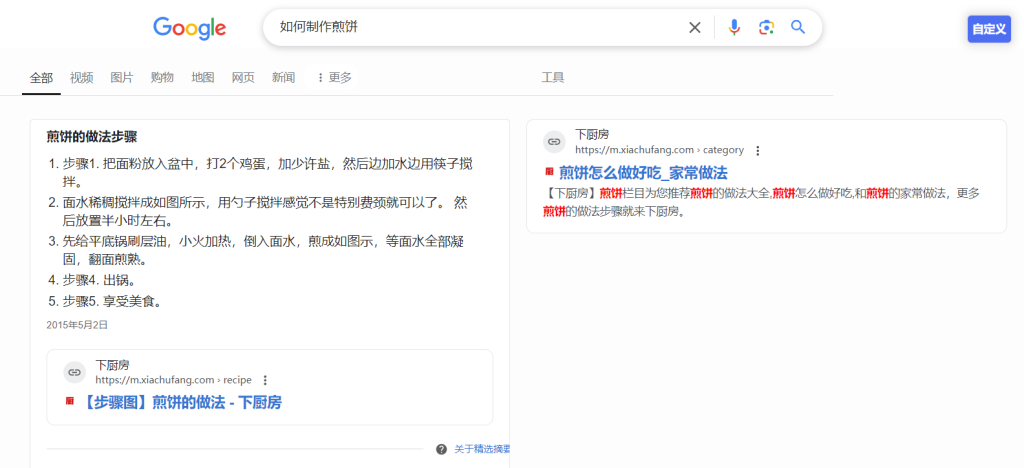The width and height of the screenshot is (1024, 468).
Task: Click the 【下厨房】 description snippet text
Action: coord(761,202)
